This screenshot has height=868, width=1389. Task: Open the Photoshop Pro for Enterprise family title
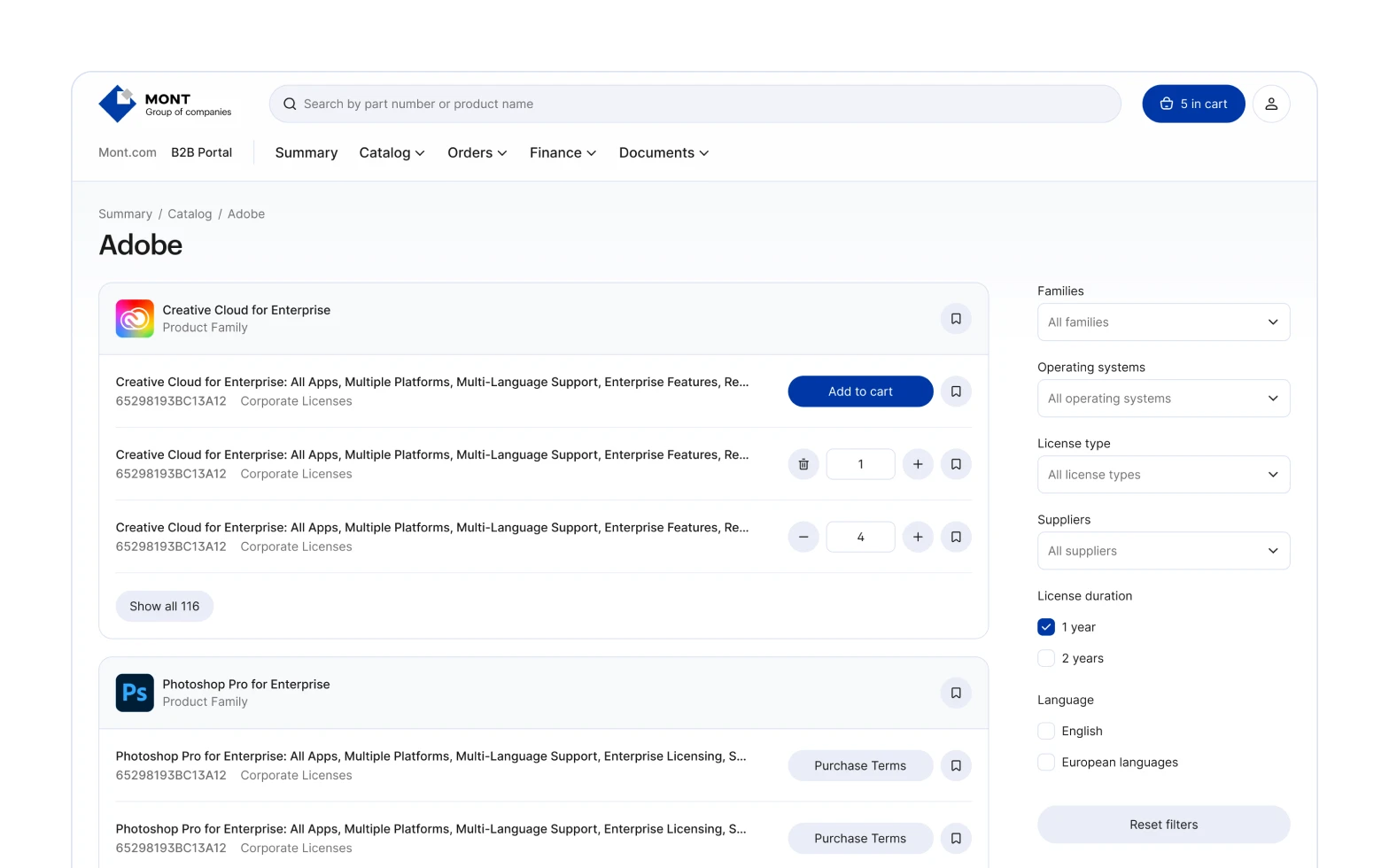coord(246,684)
